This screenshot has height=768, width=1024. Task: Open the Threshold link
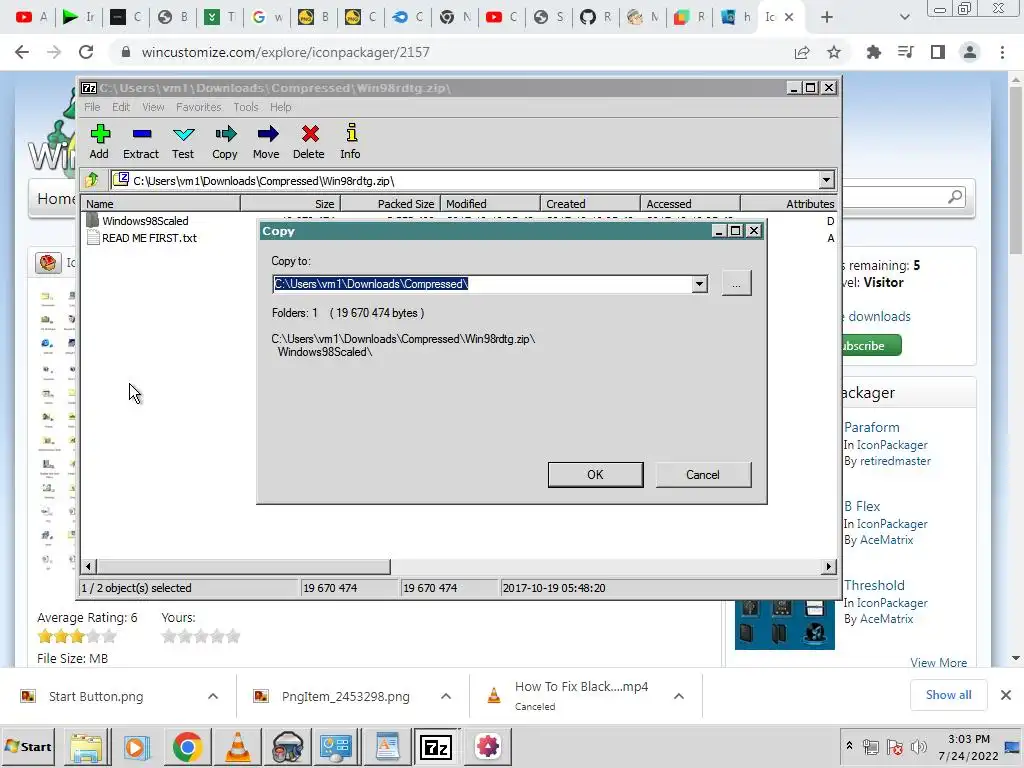coord(874,585)
